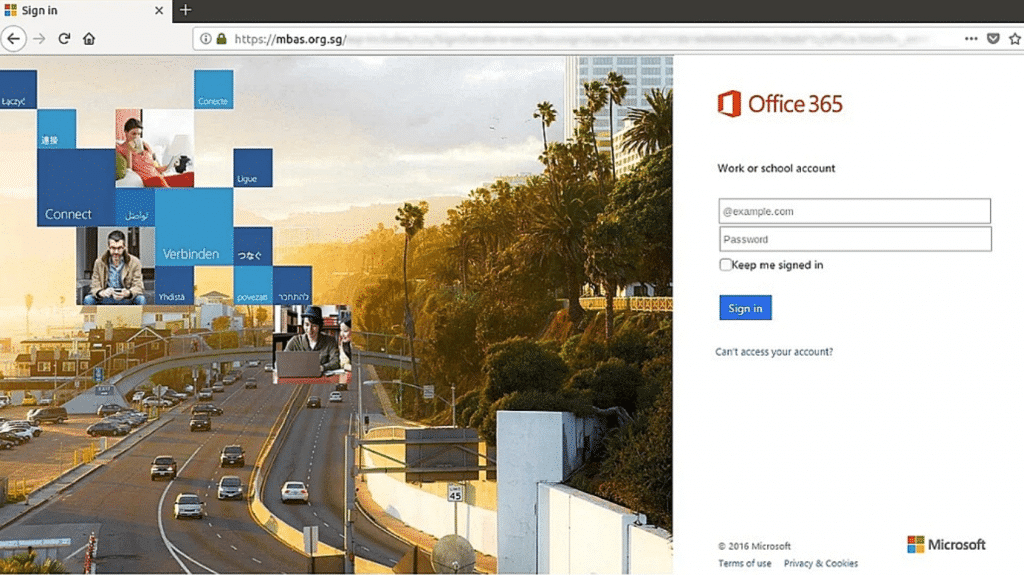The width and height of the screenshot is (1024, 575).
Task: Open the browser home page icon
Action: [x=89, y=39]
